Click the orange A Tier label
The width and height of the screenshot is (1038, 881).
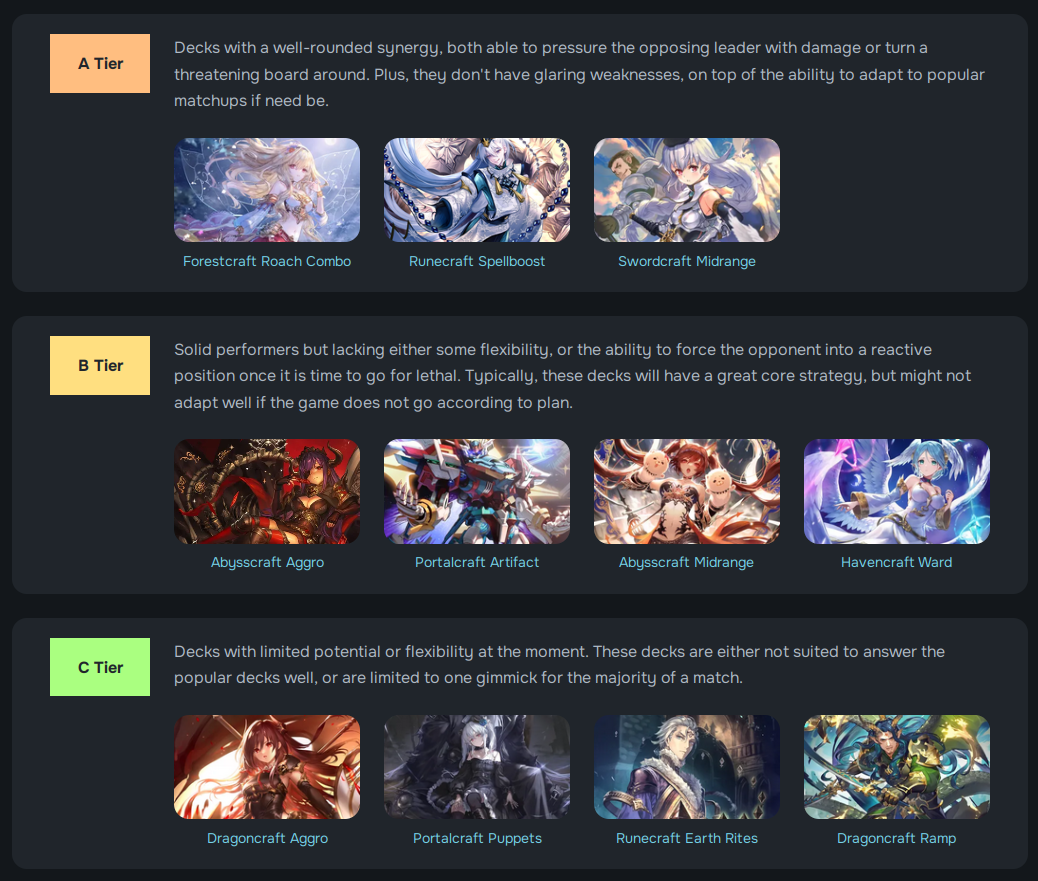pyautogui.click(x=100, y=64)
